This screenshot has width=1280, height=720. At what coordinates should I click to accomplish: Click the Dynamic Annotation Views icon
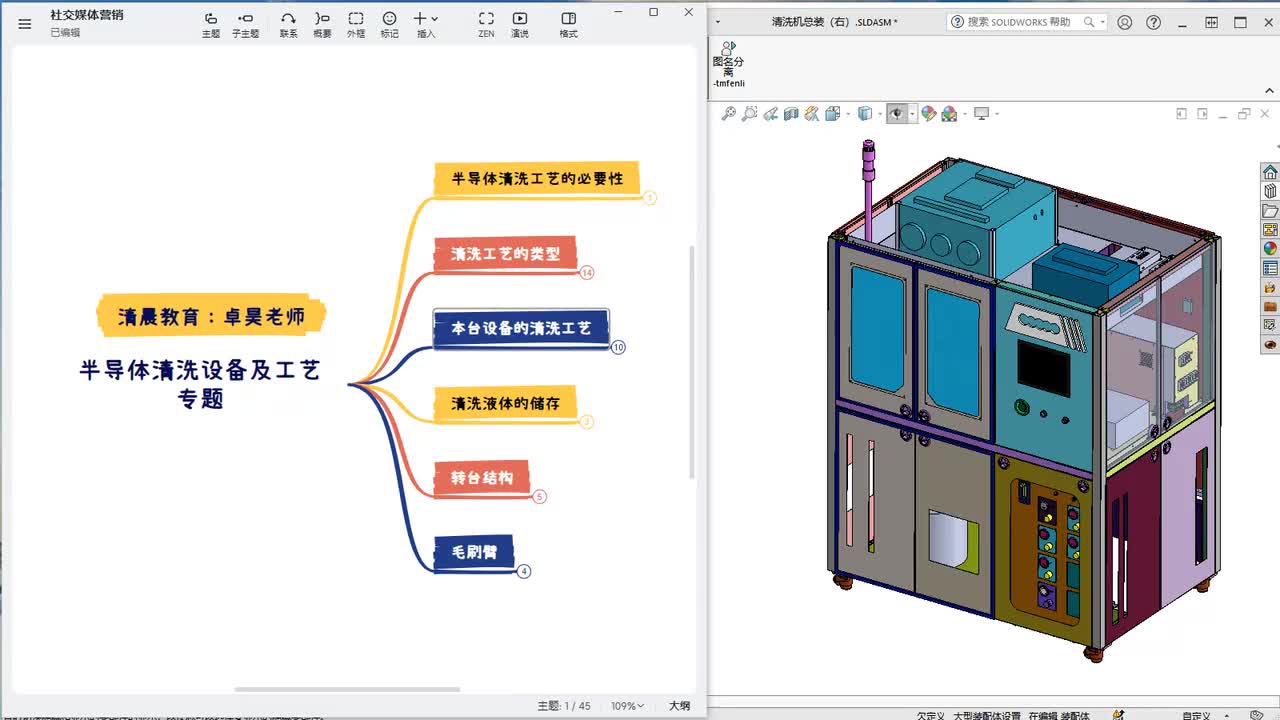pyautogui.click(x=812, y=114)
